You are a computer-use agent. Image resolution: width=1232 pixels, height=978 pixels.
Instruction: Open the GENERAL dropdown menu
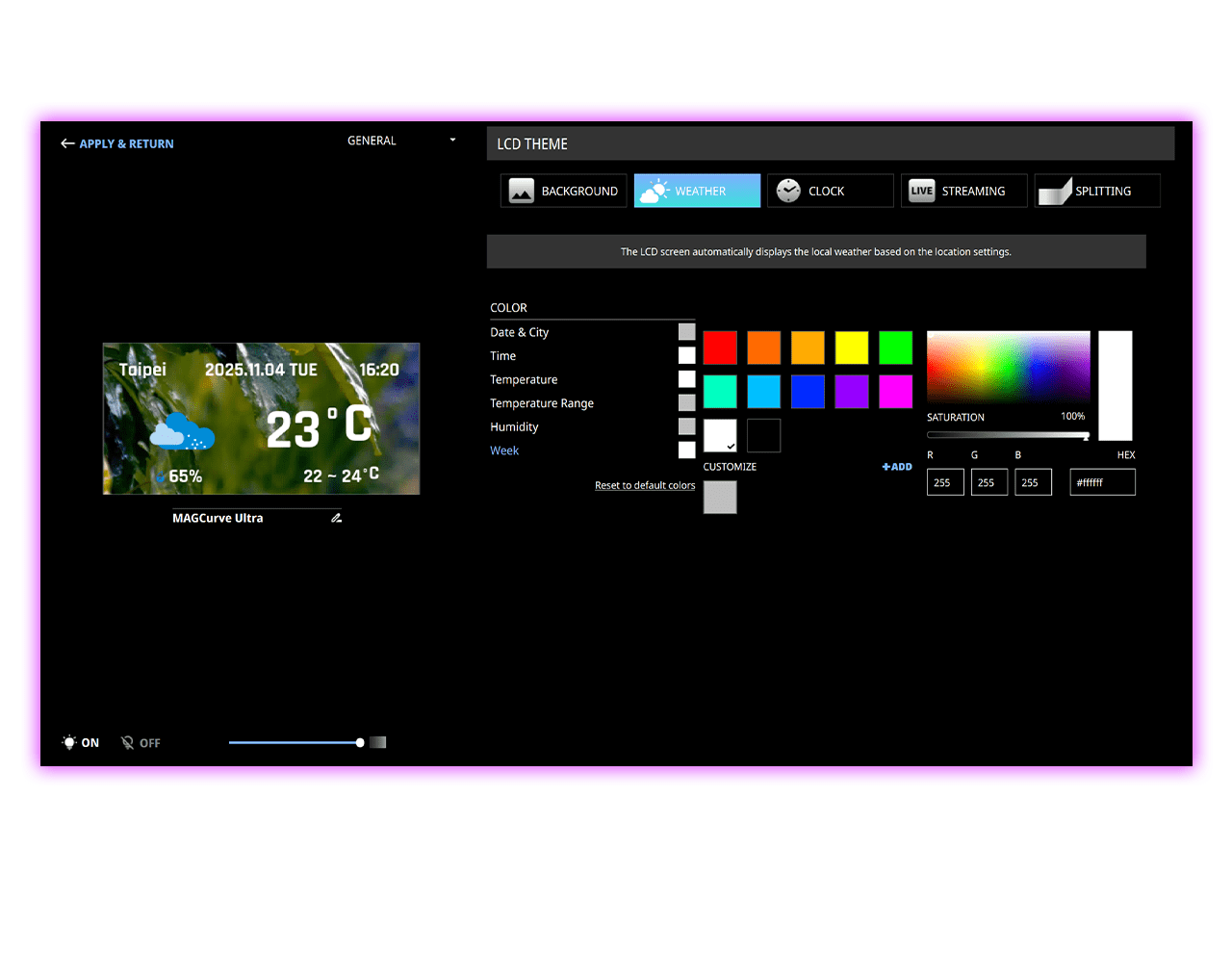tap(452, 141)
